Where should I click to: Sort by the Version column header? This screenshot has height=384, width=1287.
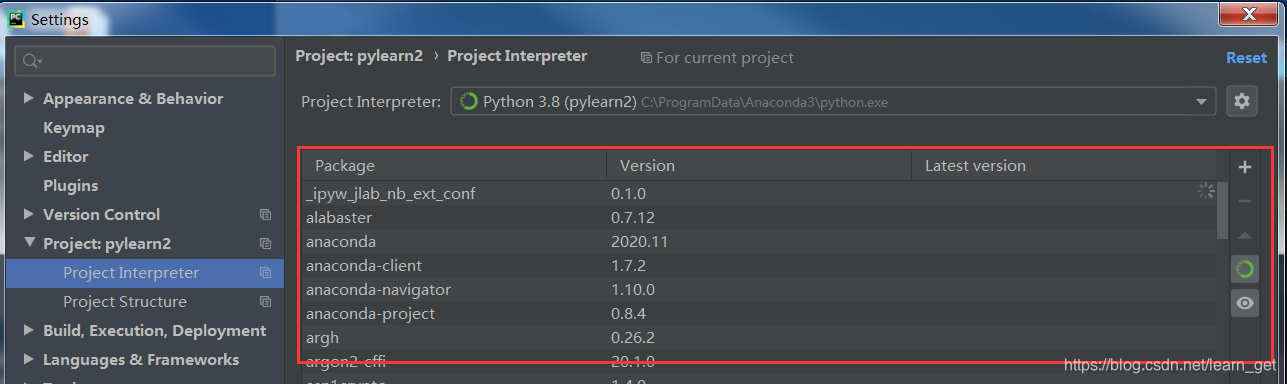point(759,166)
